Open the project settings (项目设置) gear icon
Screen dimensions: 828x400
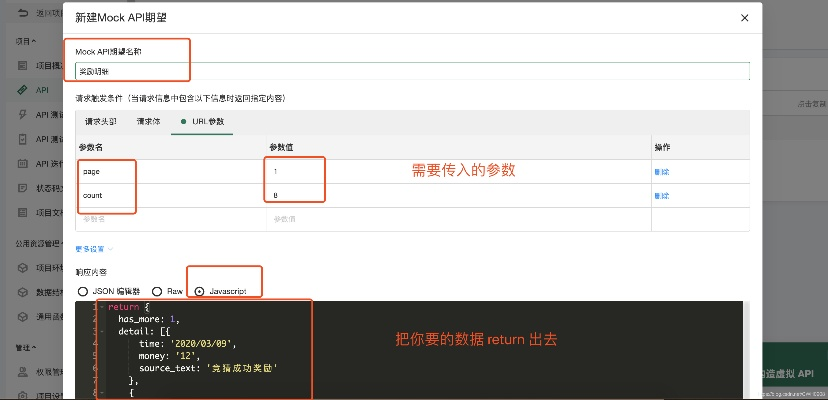tap(22, 395)
